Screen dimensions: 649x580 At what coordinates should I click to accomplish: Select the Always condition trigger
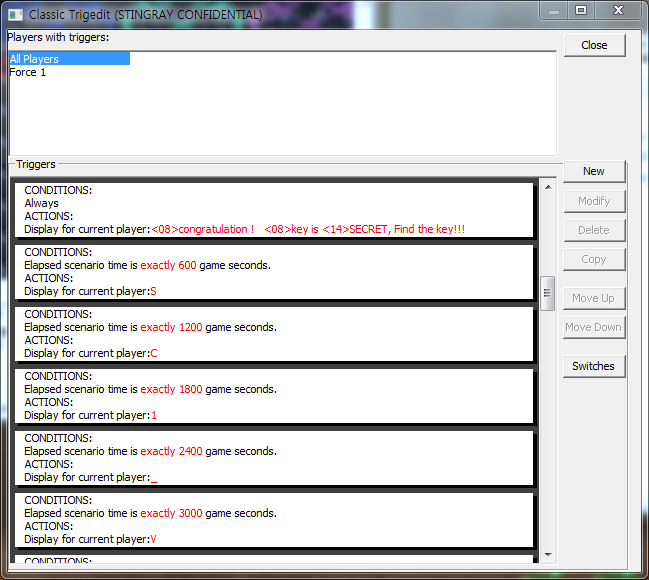tap(274, 210)
